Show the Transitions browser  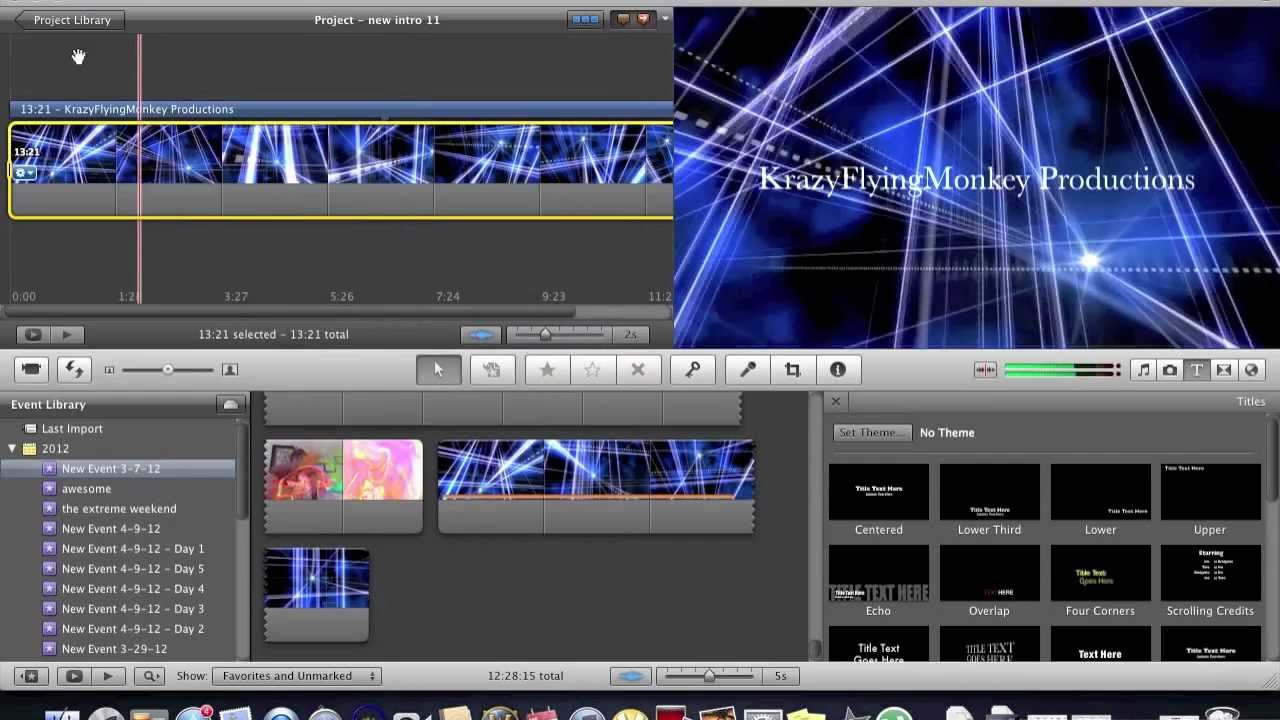pos(1224,370)
